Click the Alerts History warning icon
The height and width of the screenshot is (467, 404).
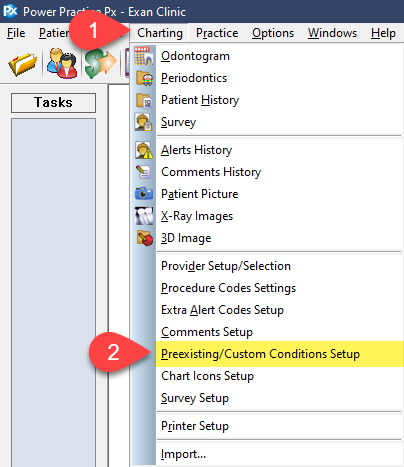(x=144, y=150)
